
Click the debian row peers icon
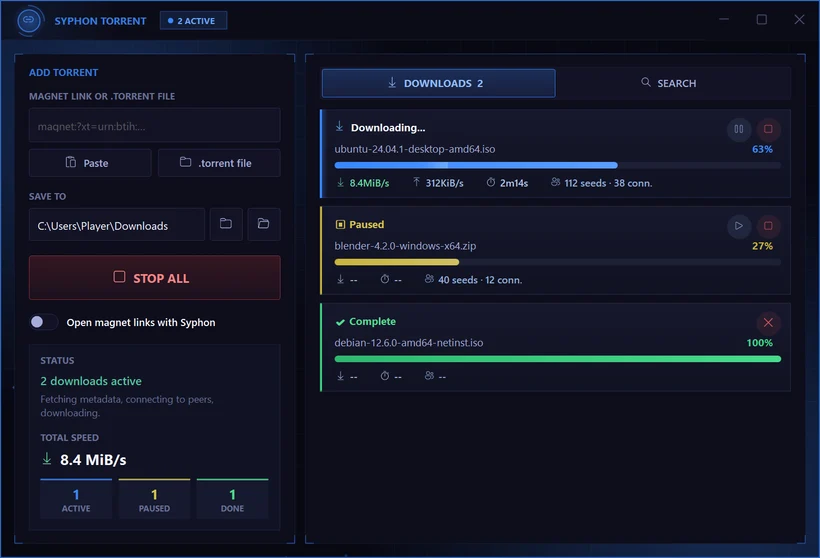pyautogui.click(x=429, y=375)
